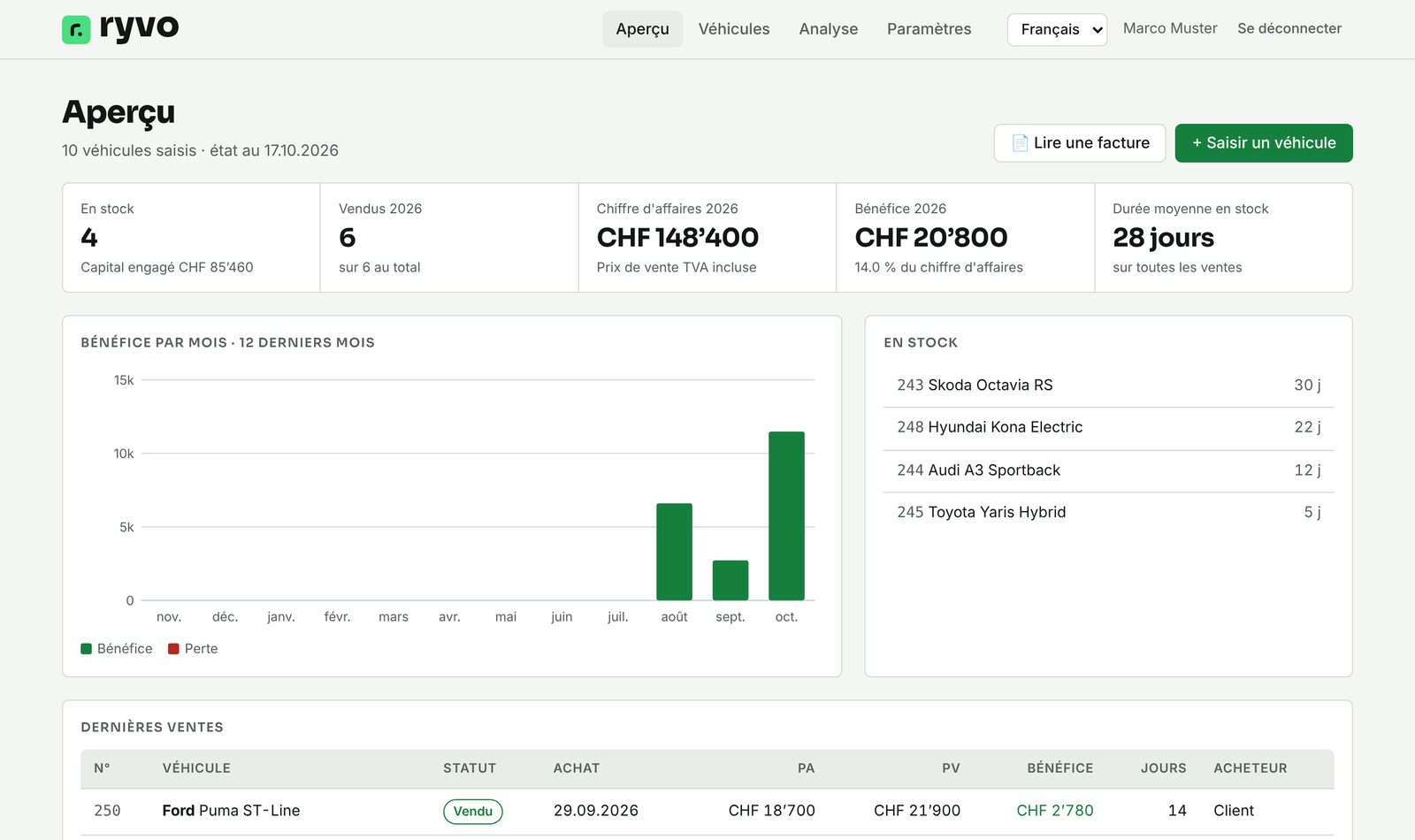Switch to the Véhicules tab
This screenshot has width=1415, height=840.
(734, 29)
